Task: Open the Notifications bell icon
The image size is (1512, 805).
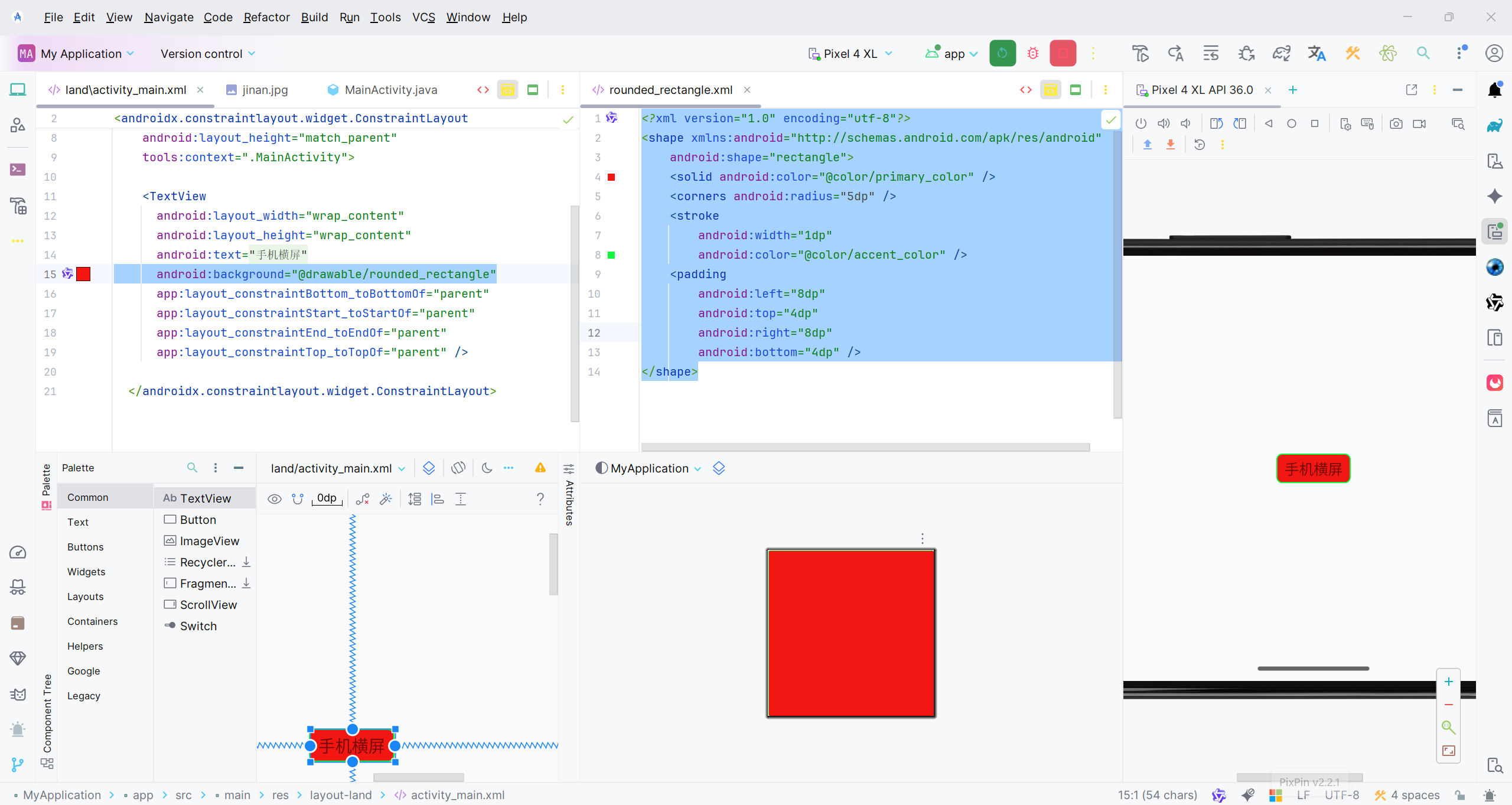Action: [1494, 90]
